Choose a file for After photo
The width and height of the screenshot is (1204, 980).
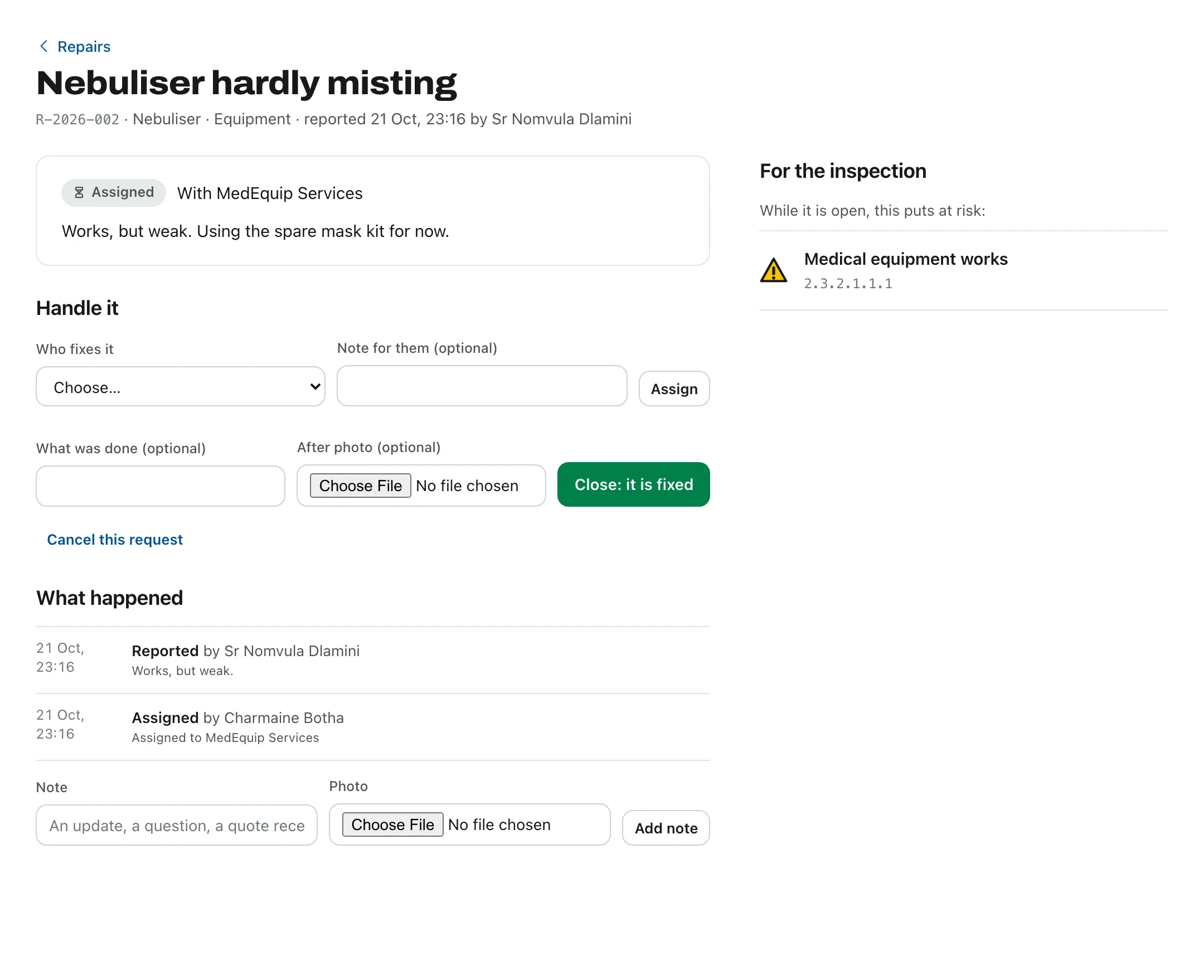[x=360, y=486]
